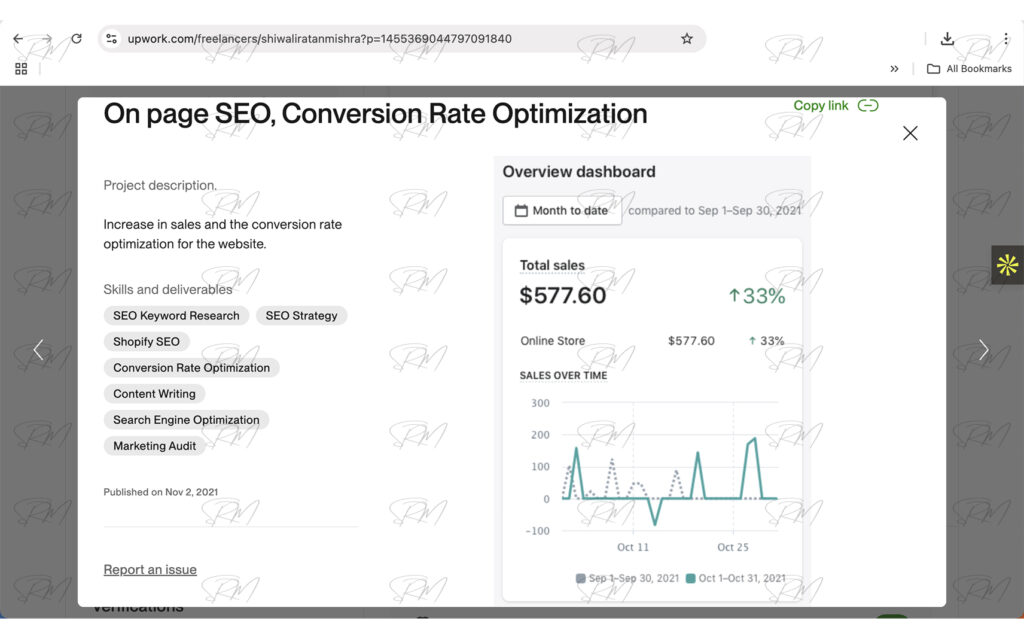This screenshot has height=639, width=1024.
Task: Click Report an issue link
Action: click(x=150, y=570)
